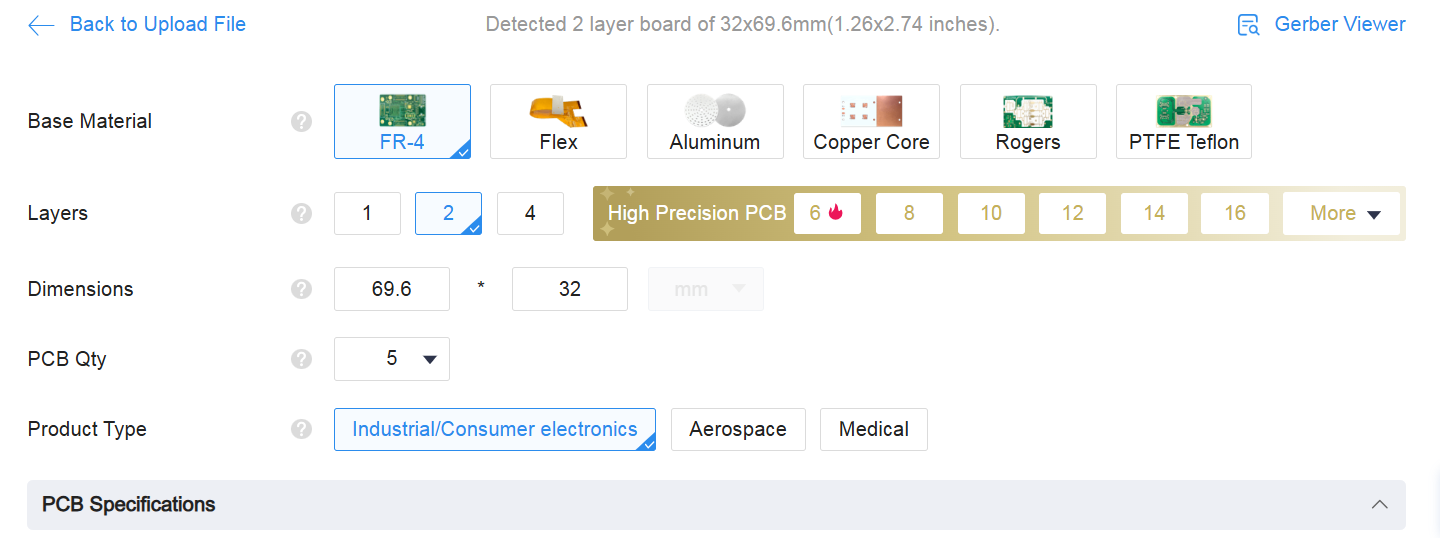Collapse the PCB Specifications section

pos(1379,504)
